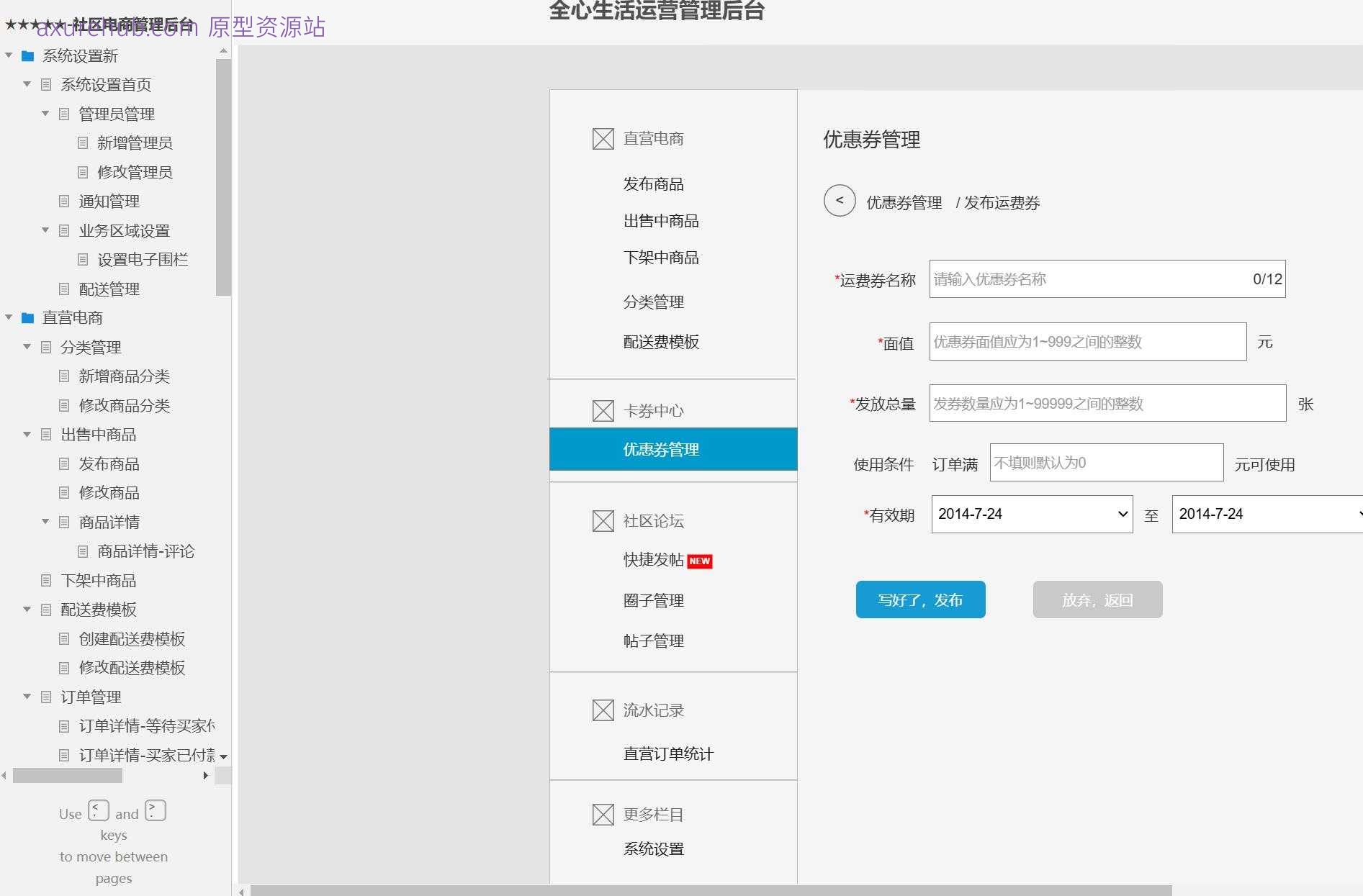Click the 优惠券管理 page heading

(x=872, y=140)
